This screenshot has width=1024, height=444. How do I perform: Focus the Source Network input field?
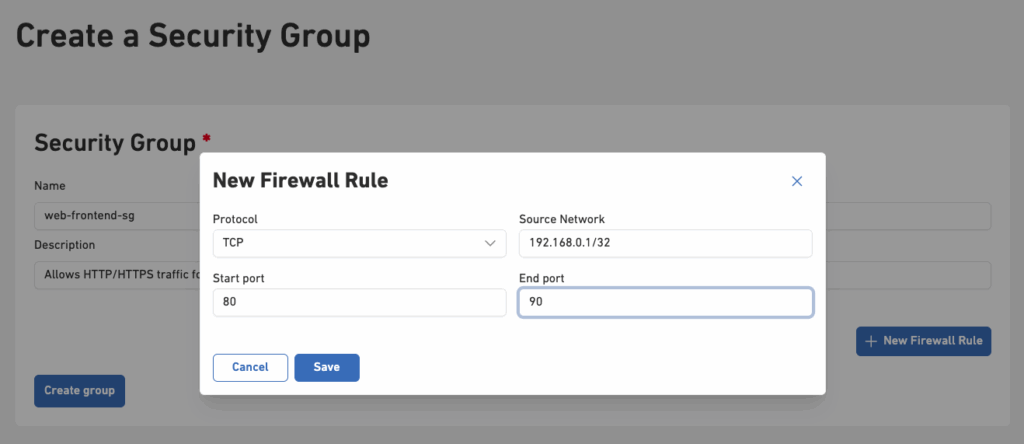point(665,243)
